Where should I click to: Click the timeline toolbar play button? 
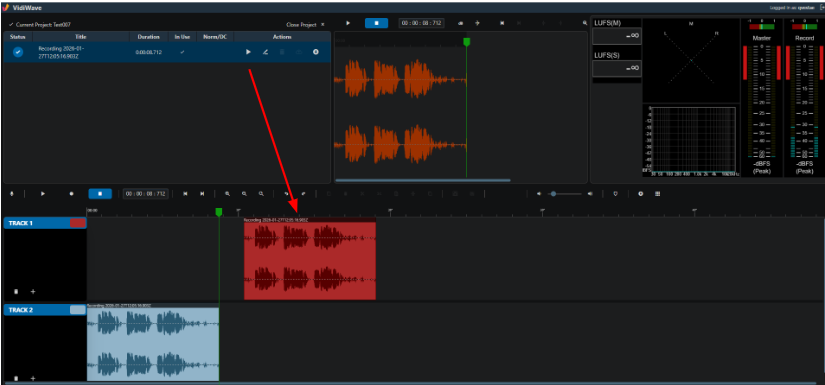tap(43, 194)
